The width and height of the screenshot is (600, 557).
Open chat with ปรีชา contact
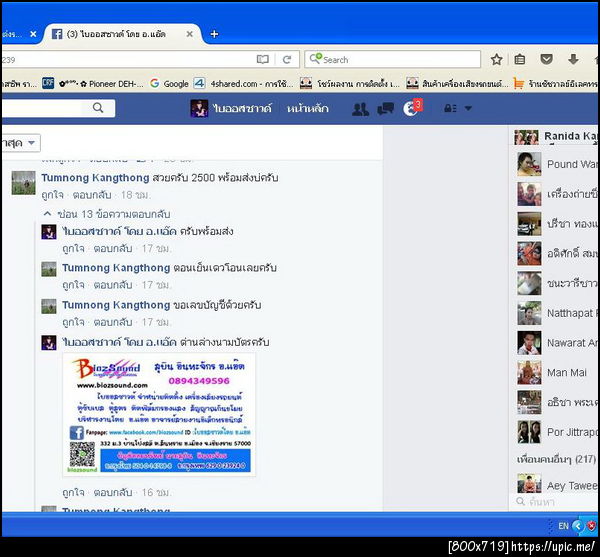coord(555,224)
